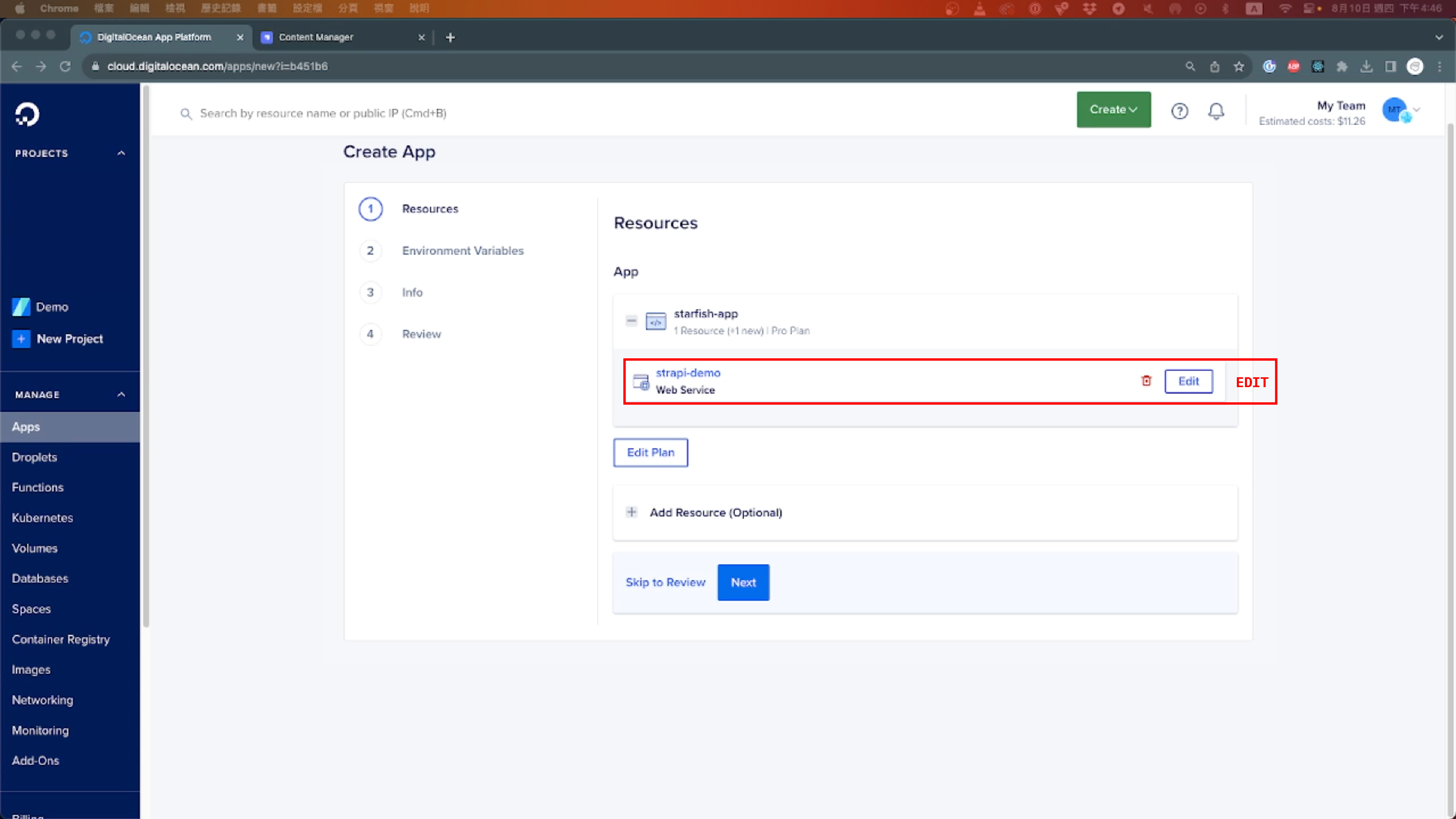Image resolution: width=1456 pixels, height=819 pixels.
Task: Click the React DevTools extension icon
Action: pyautogui.click(x=1318, y=66)
